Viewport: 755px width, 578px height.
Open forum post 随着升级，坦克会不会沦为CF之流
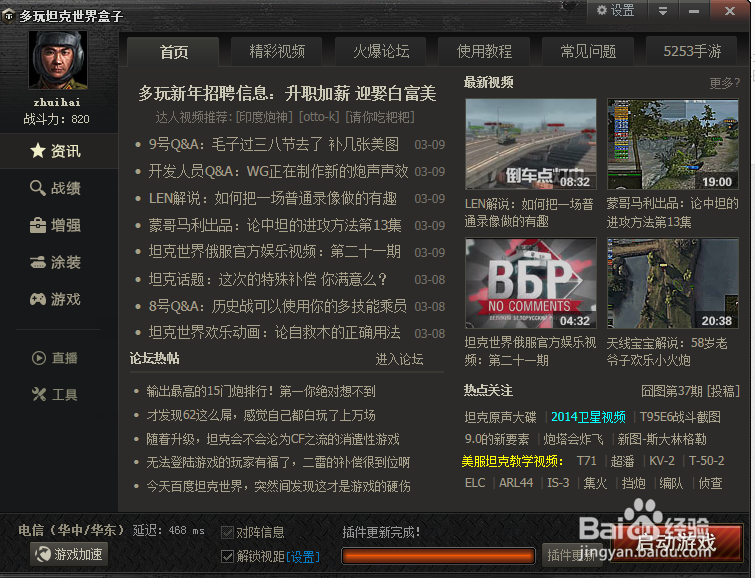(273, 439)
